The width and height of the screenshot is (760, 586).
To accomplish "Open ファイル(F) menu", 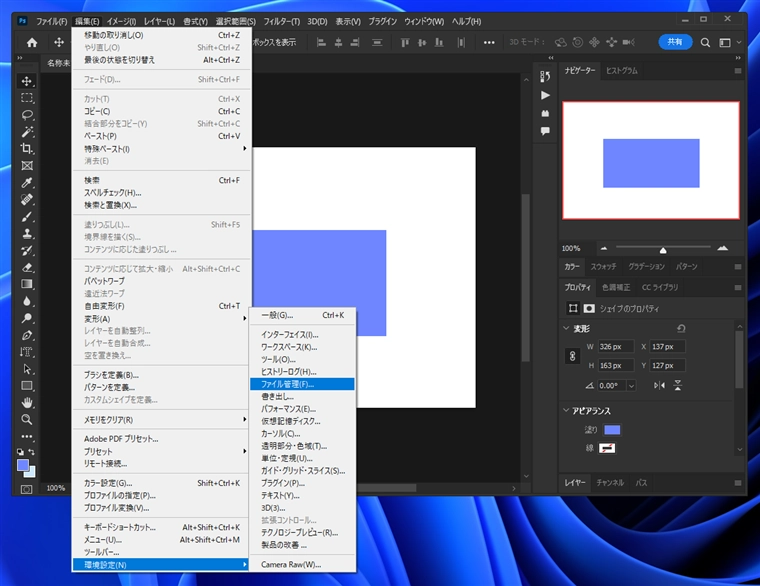I will (51, 21).
